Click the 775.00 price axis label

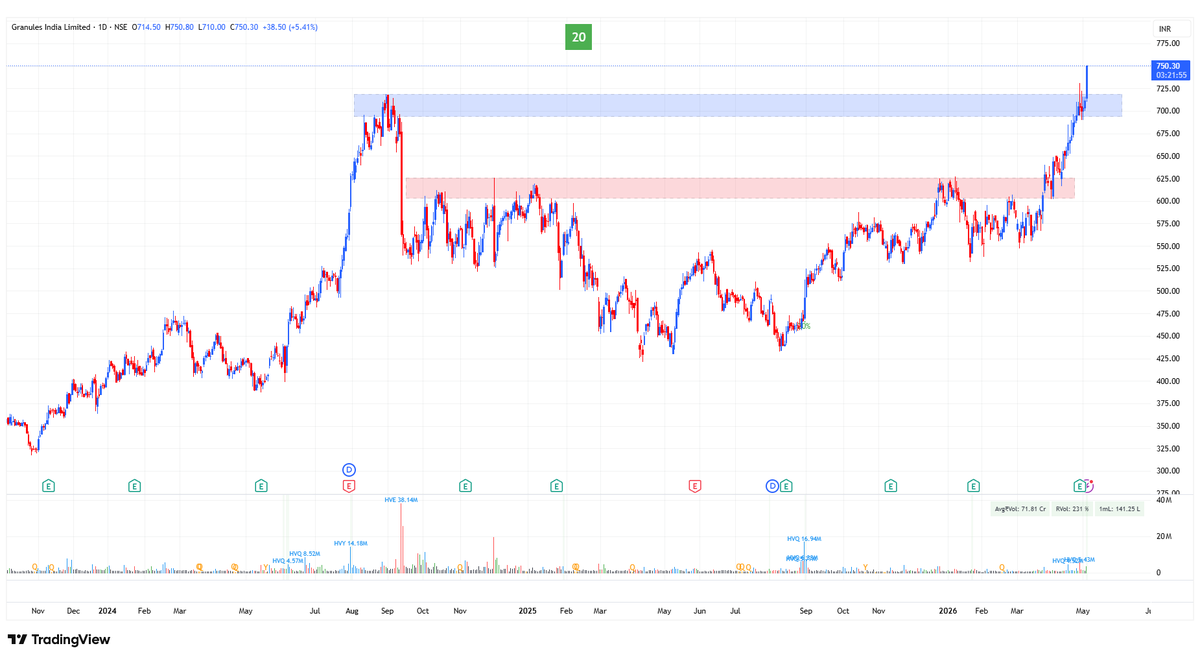coord(1166,43)
